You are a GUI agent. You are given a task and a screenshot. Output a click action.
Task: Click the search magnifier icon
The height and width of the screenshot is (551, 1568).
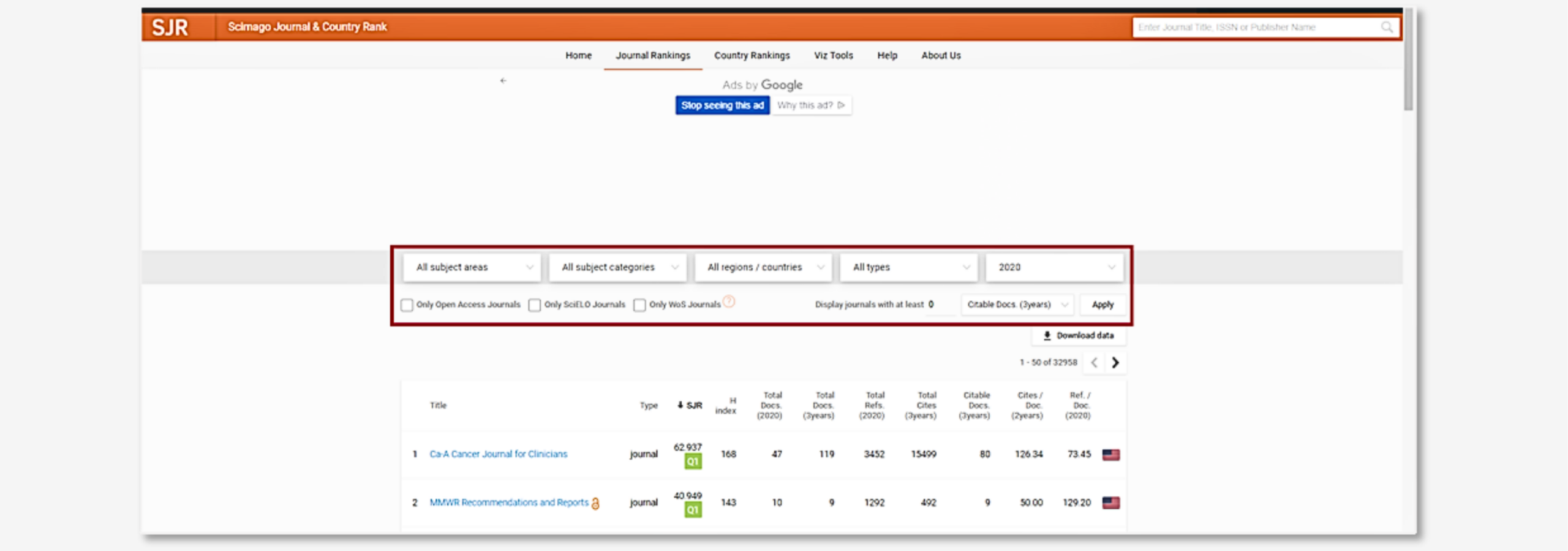click(1387, 27)
